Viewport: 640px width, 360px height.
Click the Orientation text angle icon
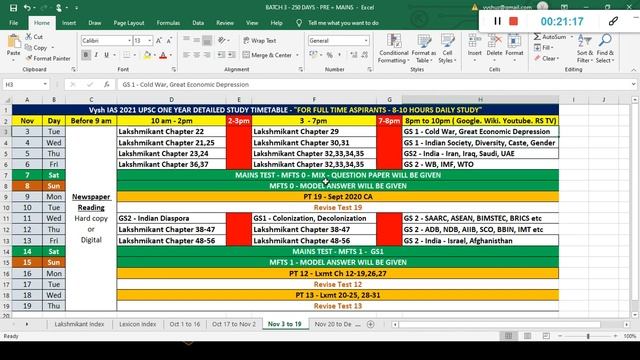tap(222, 40)
